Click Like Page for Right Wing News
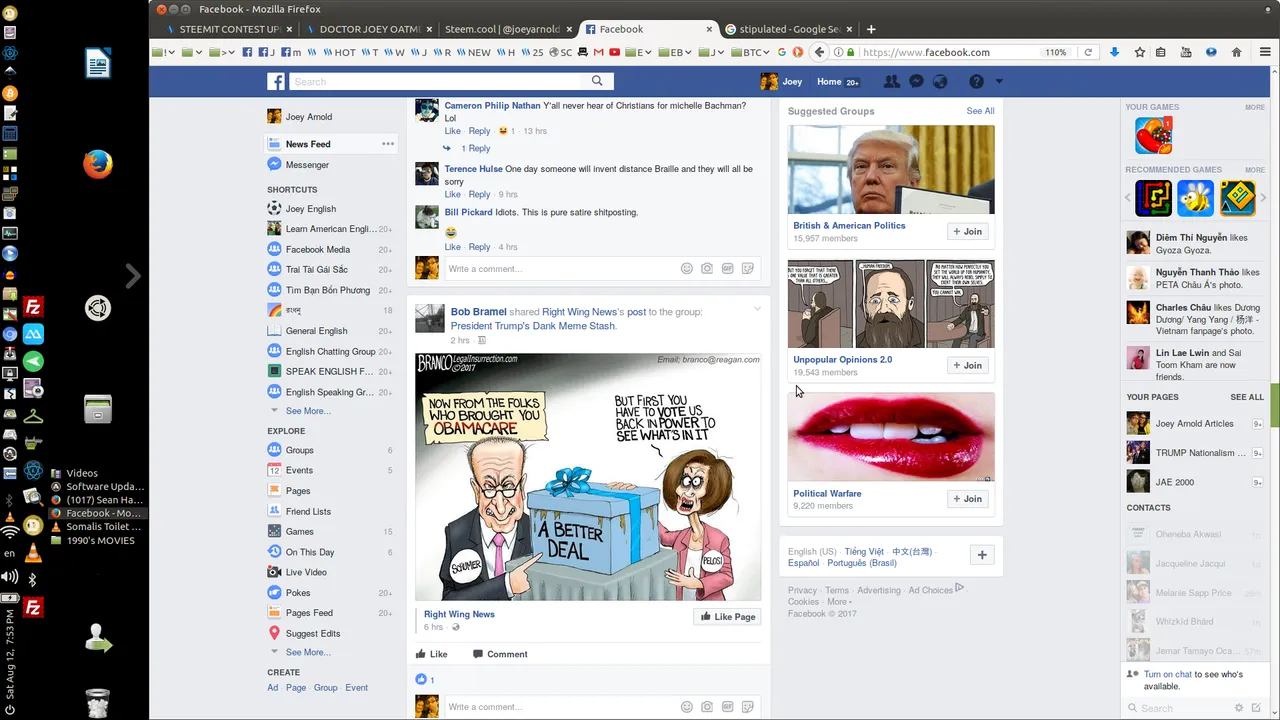The image size is (1280, 720). pyautogui.click(x=727, y=617)
